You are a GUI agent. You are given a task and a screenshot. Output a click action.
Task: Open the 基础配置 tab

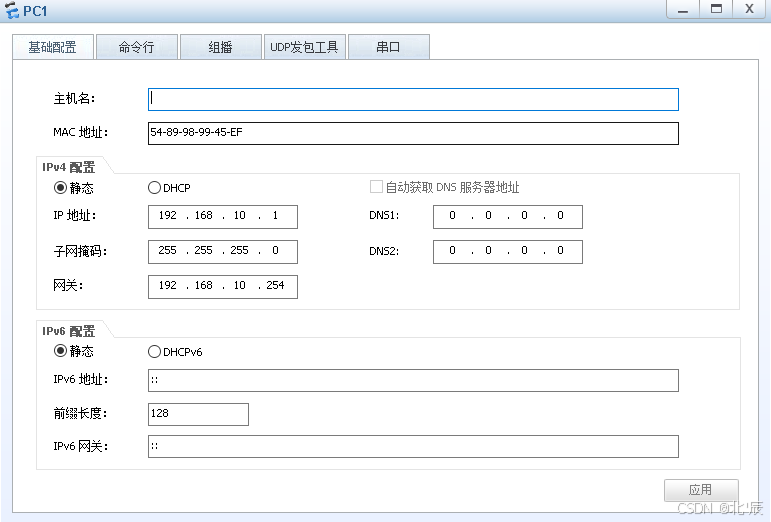click(53, 47)
